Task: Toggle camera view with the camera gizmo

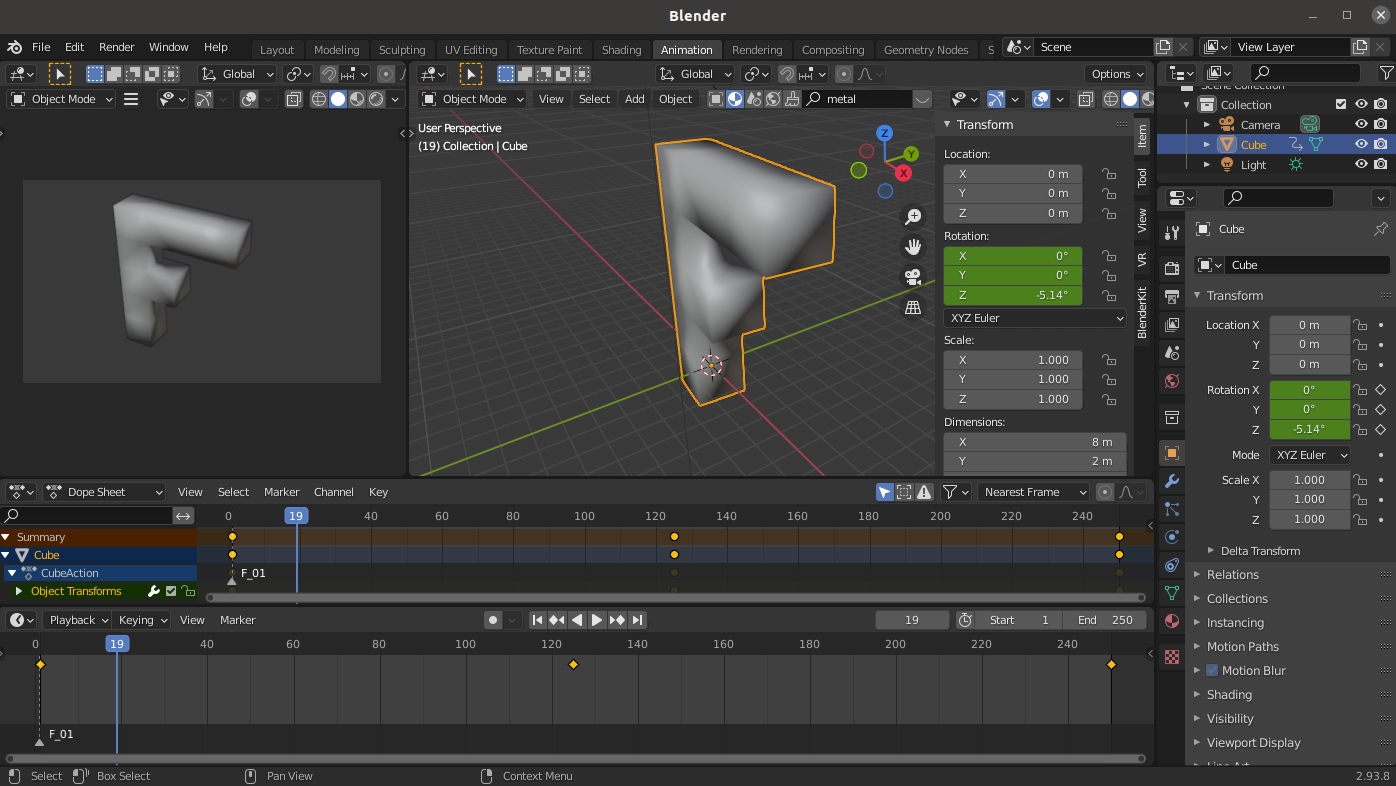Action: [x=913, y=277]
